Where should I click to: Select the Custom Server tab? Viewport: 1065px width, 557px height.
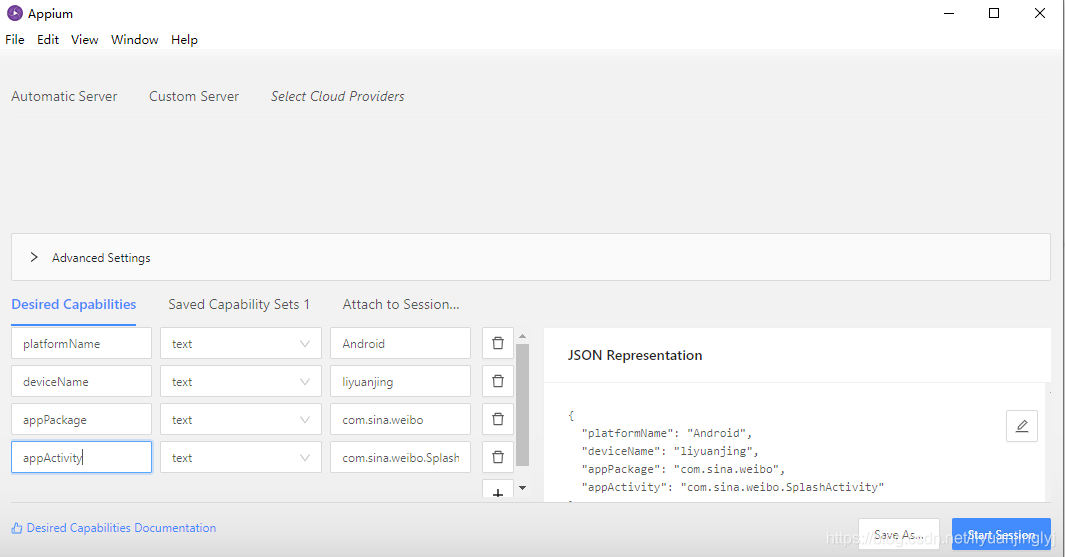coord(194,96)
